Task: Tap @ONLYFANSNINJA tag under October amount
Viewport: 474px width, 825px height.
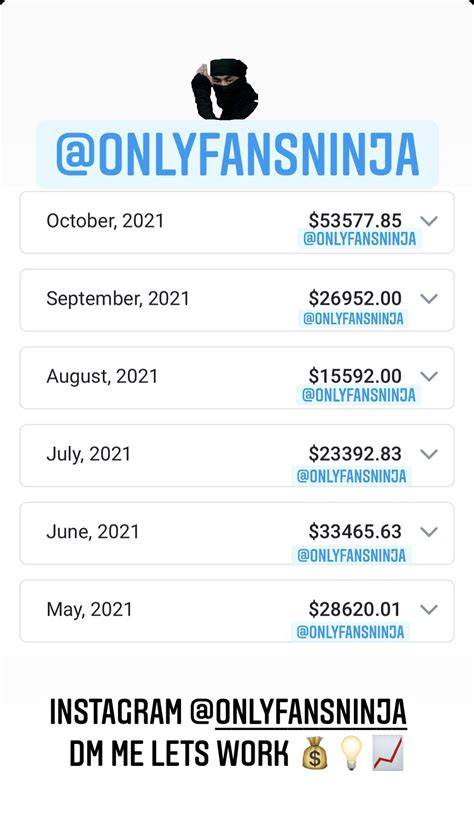Action: (x=360, y=239)
